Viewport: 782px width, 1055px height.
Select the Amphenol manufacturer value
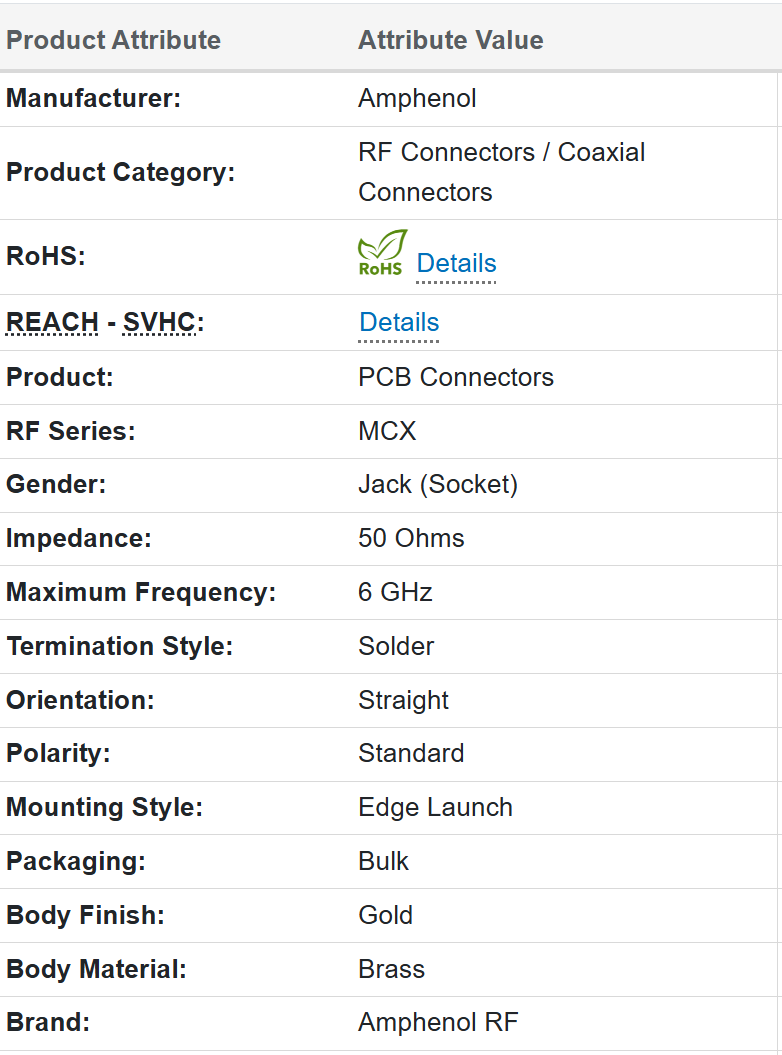tap(417, 98)
